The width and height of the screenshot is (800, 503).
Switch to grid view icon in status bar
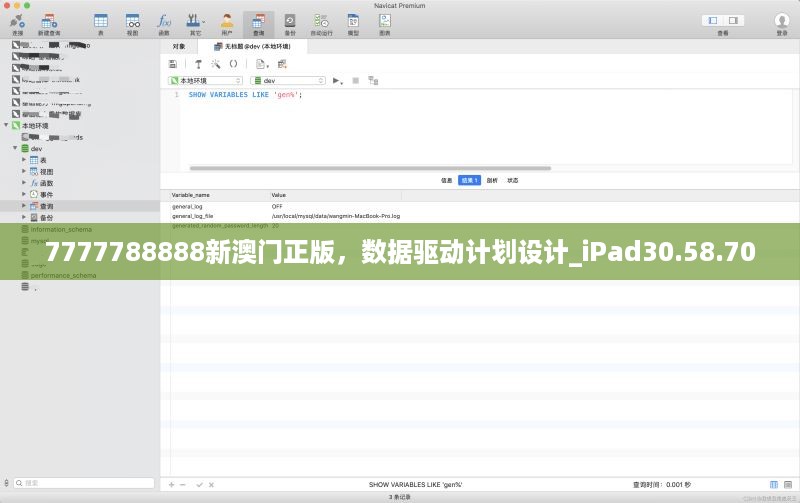pyautogui.click(x=773, y=485)
